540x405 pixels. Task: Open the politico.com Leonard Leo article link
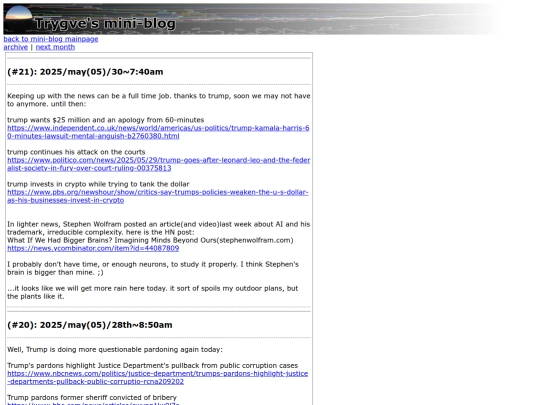click(x=158, y=164)
